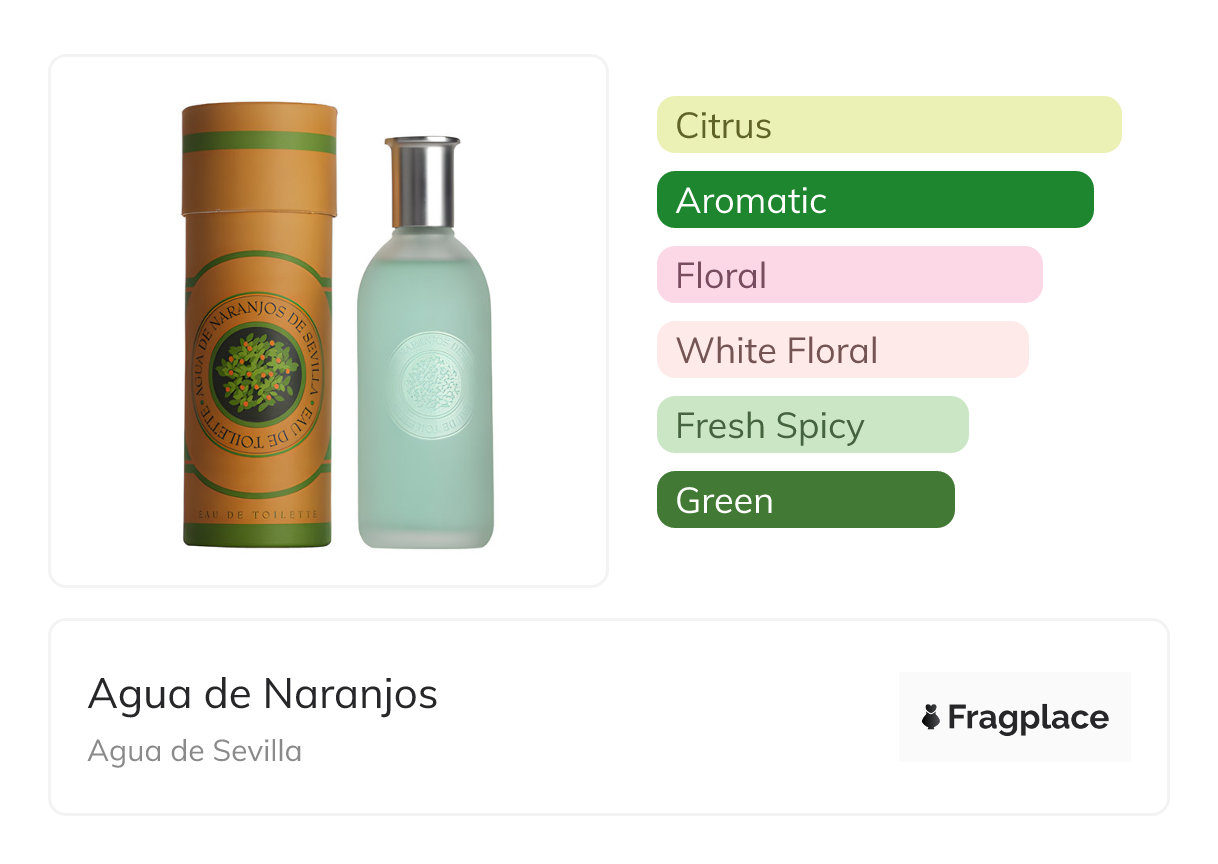Click the product info card
Viewport: 1218px width, 864px height.
click(x=609, y=717)
